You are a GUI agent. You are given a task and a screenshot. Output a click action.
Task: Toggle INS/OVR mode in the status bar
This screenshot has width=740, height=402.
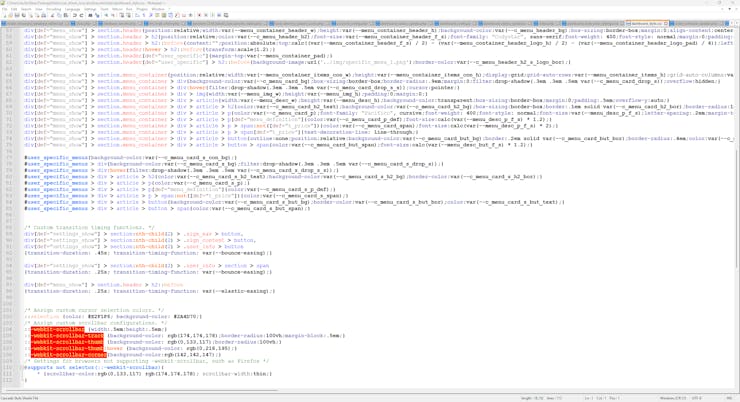[728, 398]
